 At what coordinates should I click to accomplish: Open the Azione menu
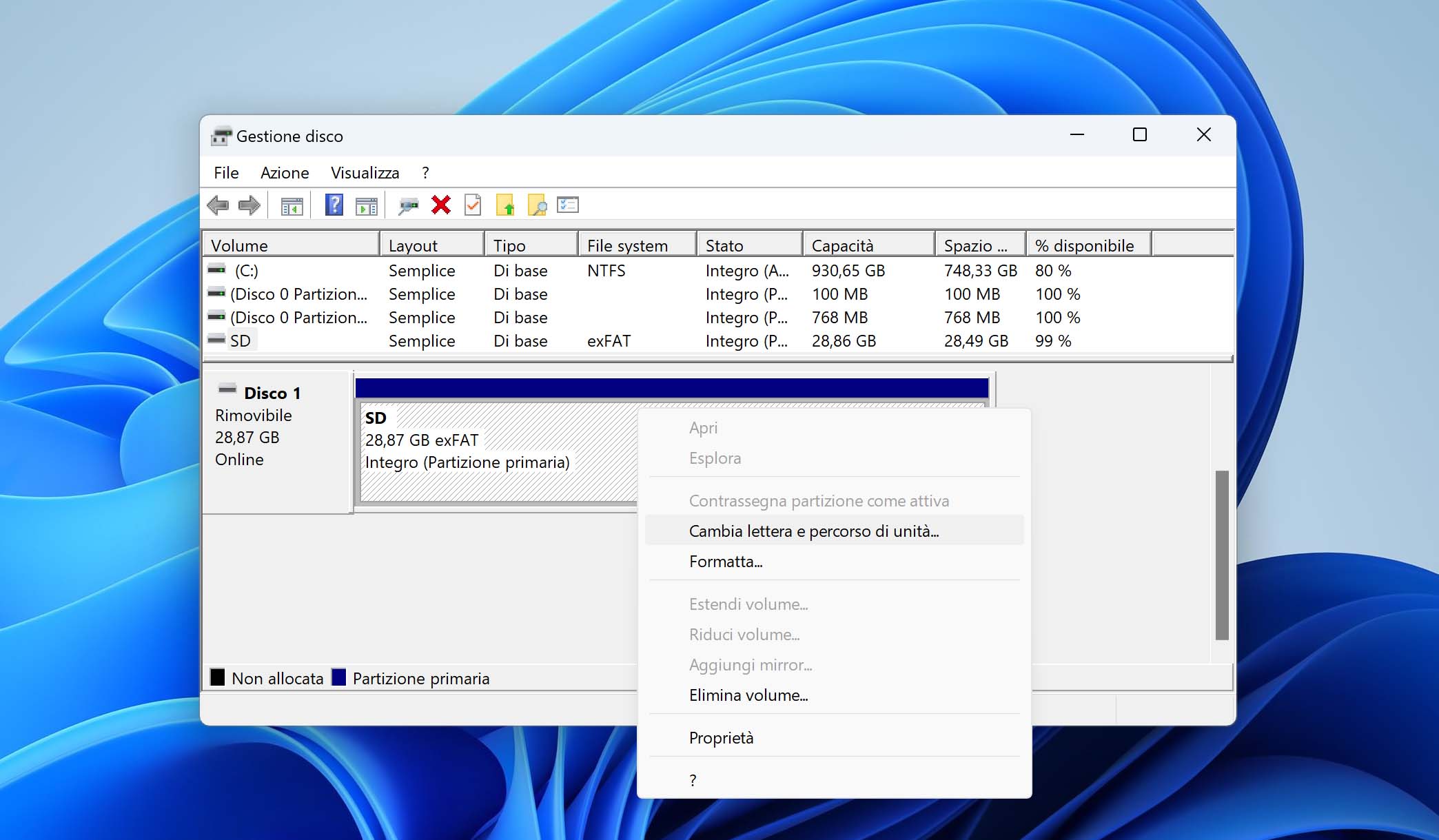click(x=284, y=173)
